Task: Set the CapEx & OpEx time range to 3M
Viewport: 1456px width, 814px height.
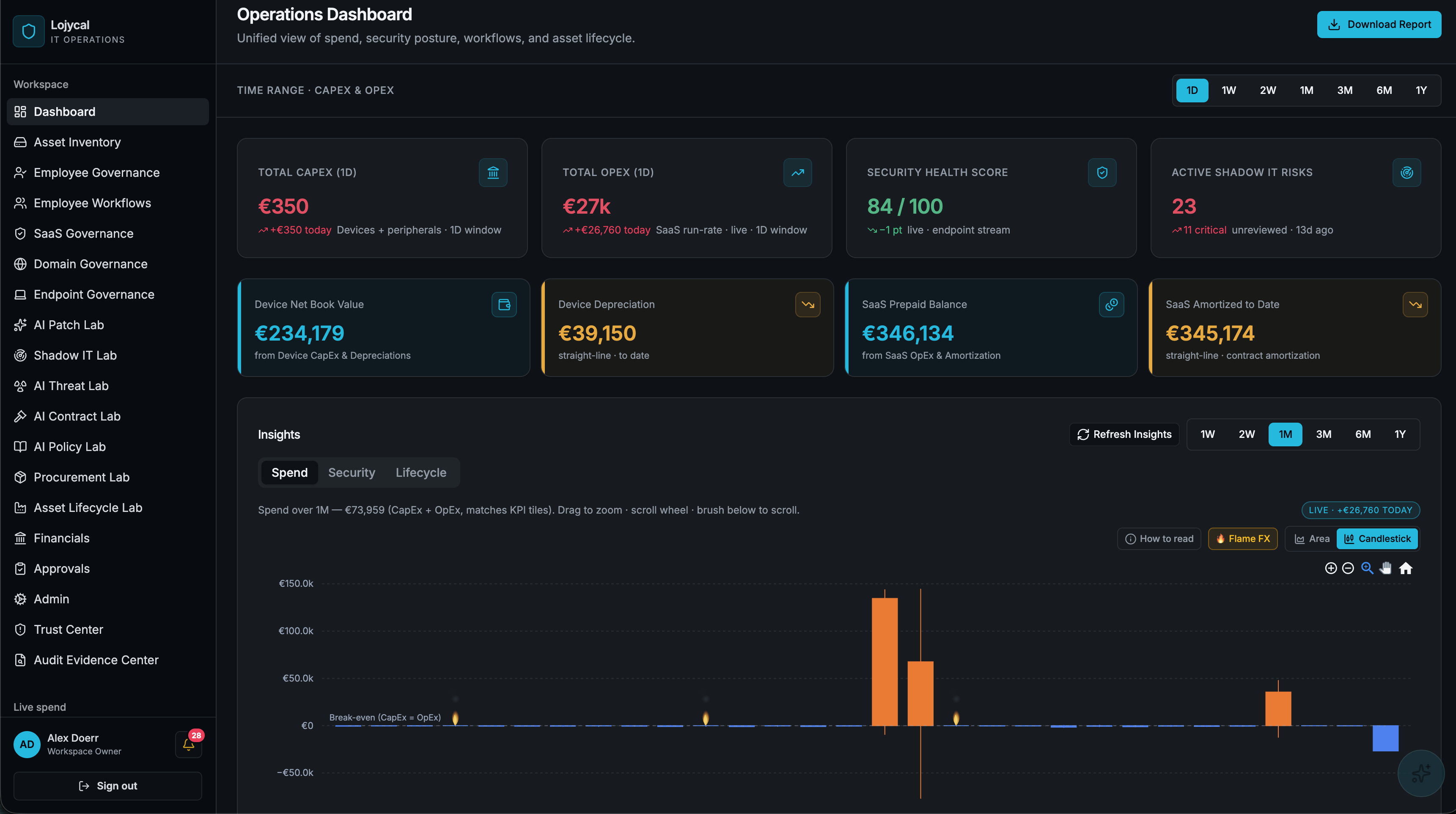Action: pos(1345,91)
